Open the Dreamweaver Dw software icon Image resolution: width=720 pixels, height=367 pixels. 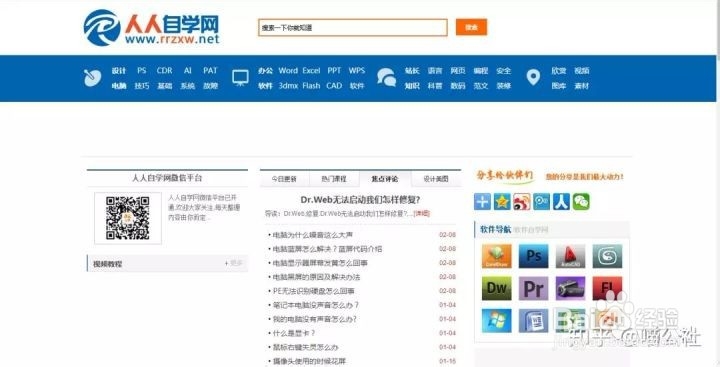(496, 288)
